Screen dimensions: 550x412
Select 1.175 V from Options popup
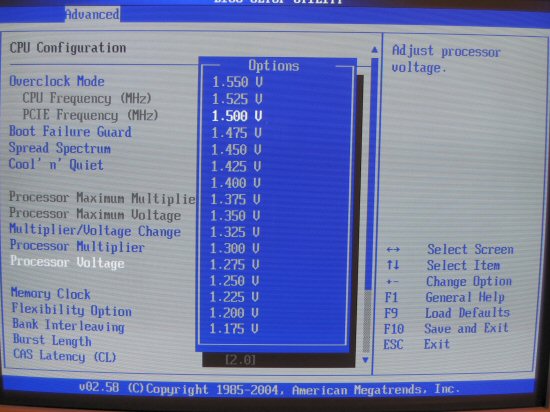point(234,329)
